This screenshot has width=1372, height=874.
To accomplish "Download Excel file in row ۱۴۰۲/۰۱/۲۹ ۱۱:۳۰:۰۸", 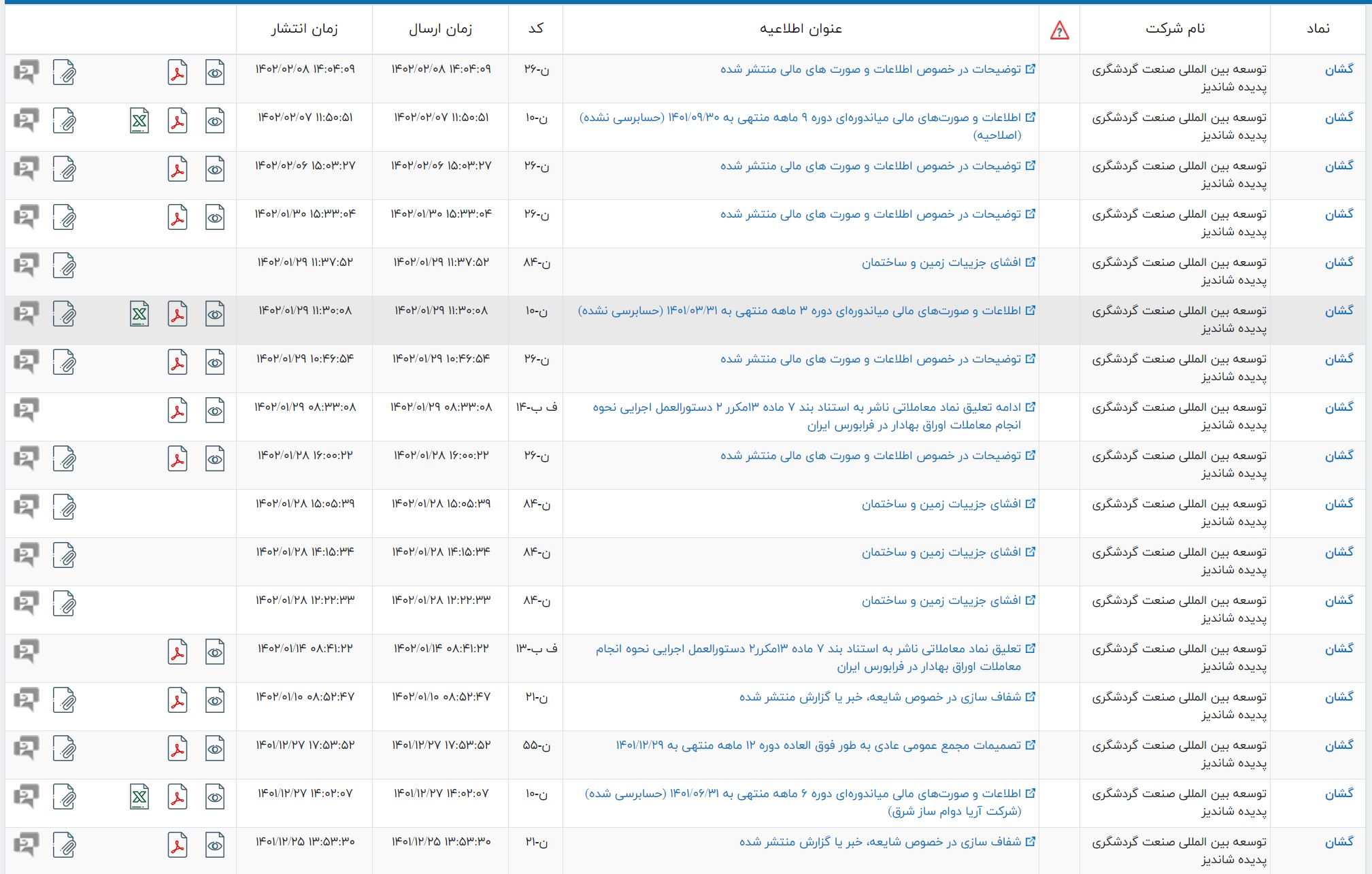I will (x=139, y=314).
